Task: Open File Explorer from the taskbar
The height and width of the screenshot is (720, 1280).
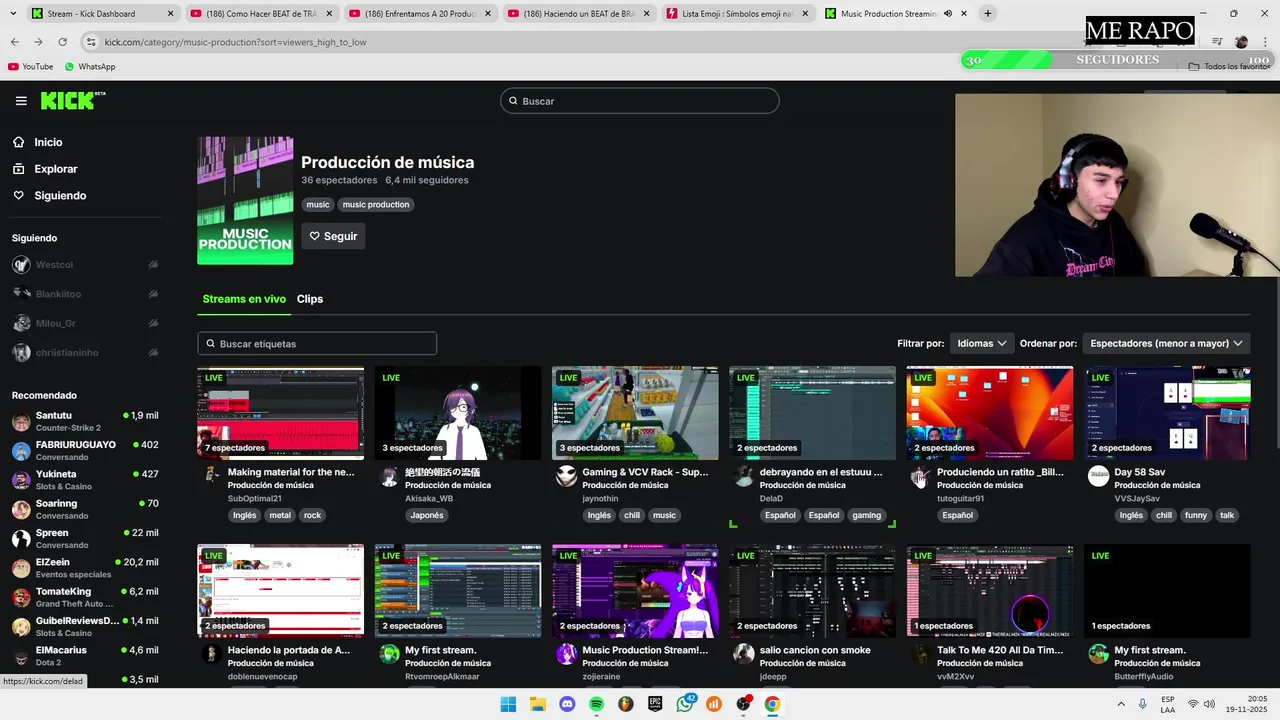Action: coord(538,704)
